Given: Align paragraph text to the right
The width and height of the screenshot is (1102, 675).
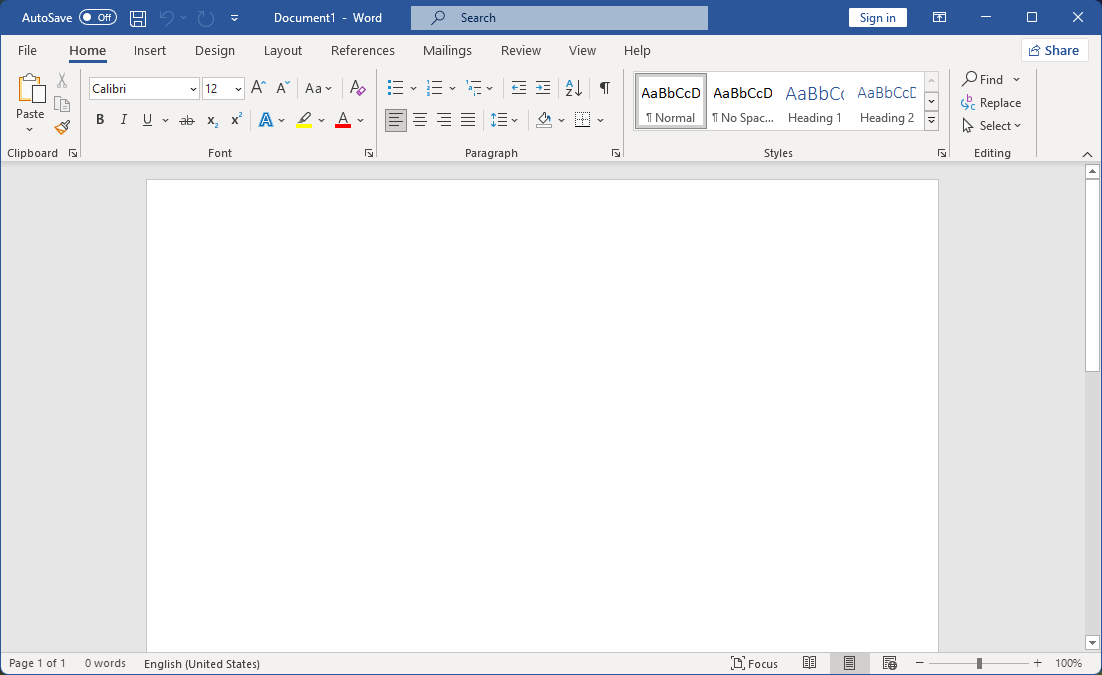Looking at the screenshot, I should click(x=444, y=120).
